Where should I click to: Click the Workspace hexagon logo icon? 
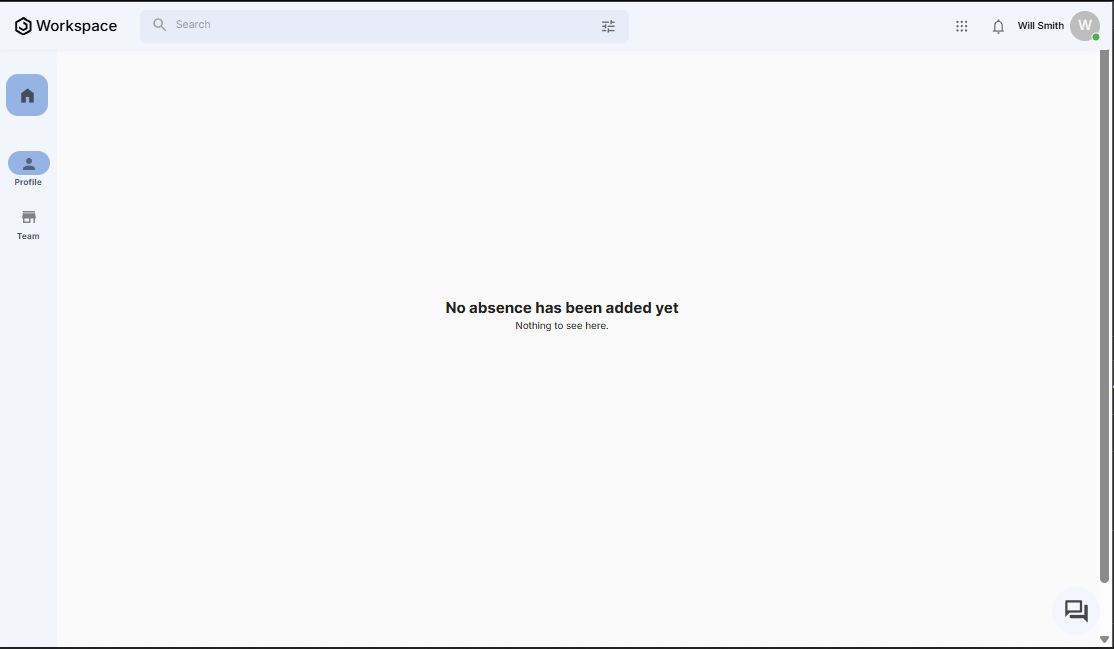click(x=23, y=26)
